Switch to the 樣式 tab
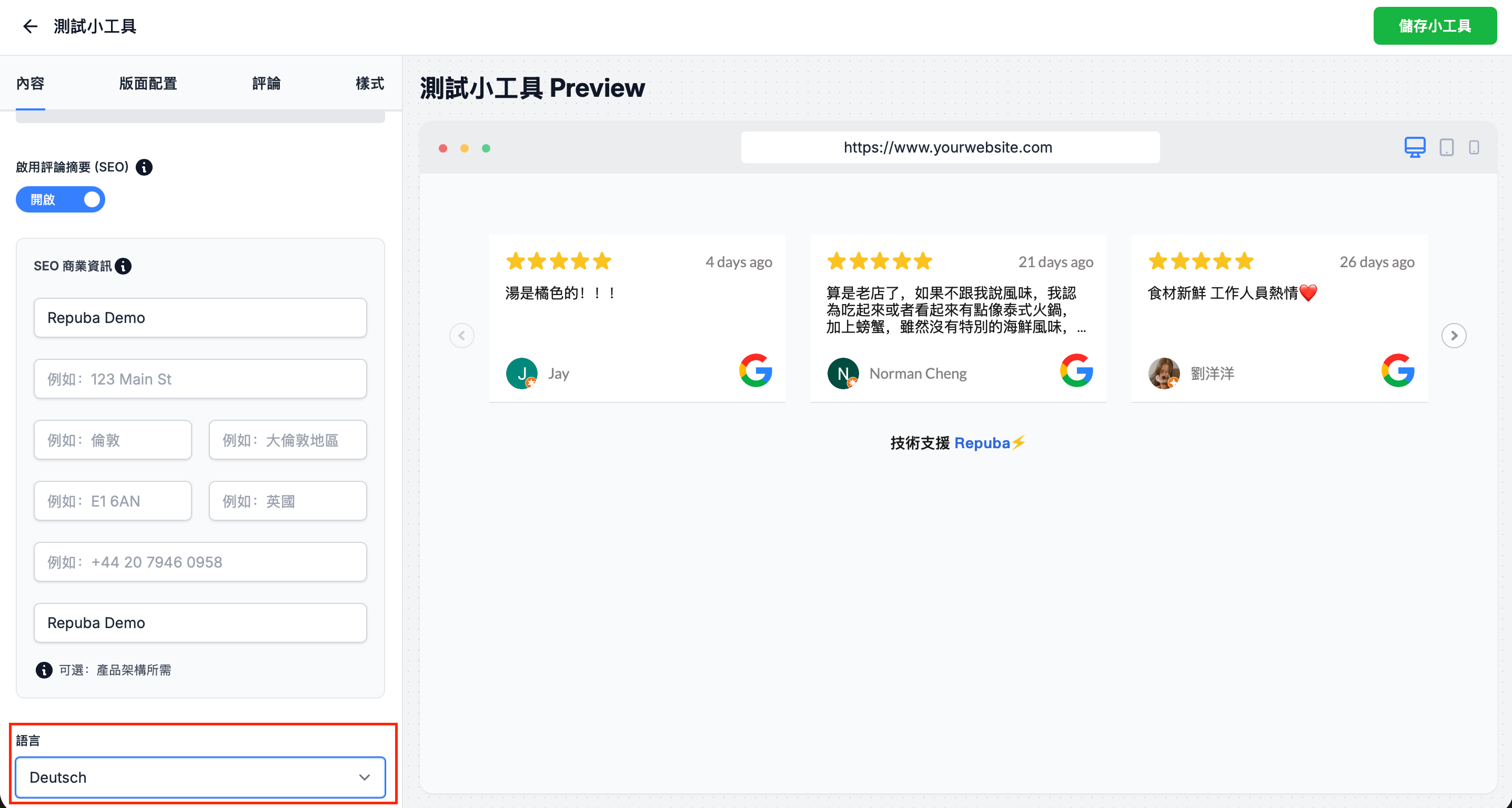1512x808 pixels. (x=370, y=83)
